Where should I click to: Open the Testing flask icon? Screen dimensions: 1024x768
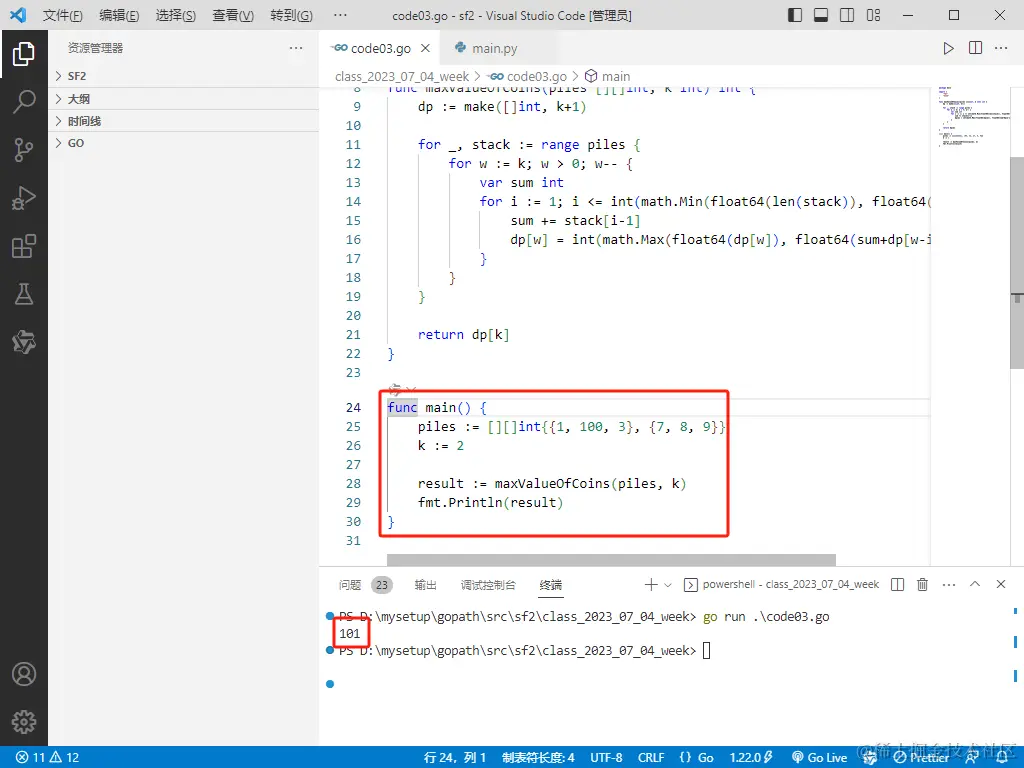(x=24, y=294)
